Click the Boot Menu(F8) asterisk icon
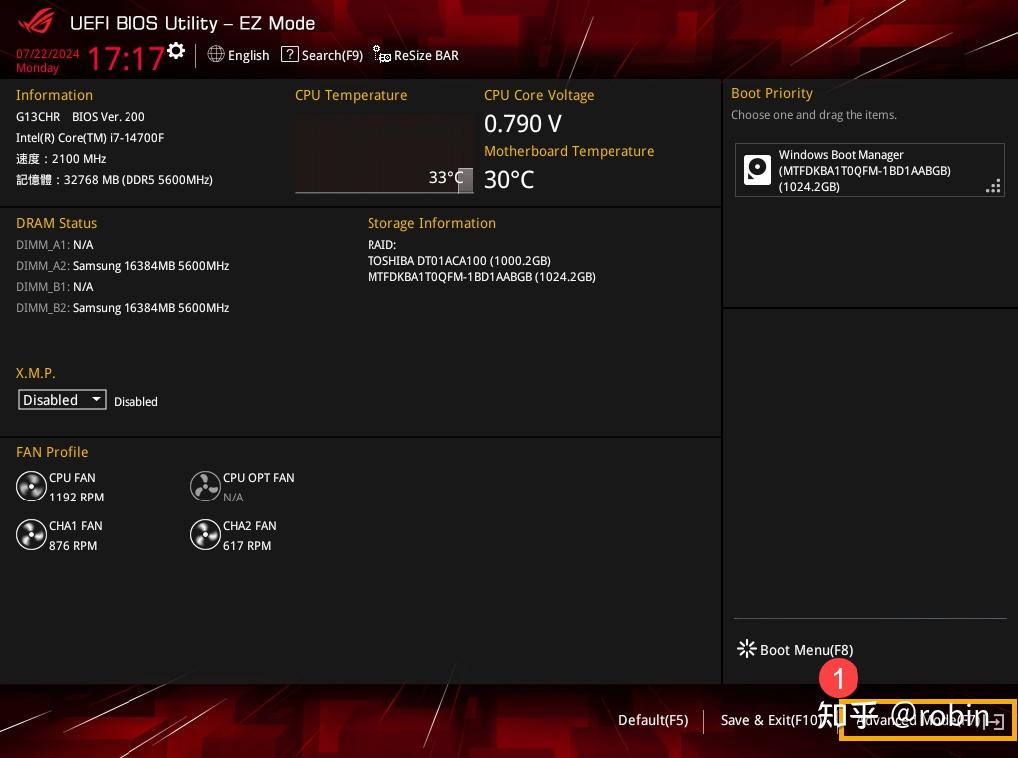This screenshot has height=758, width=1018. [x=746, y=648]
